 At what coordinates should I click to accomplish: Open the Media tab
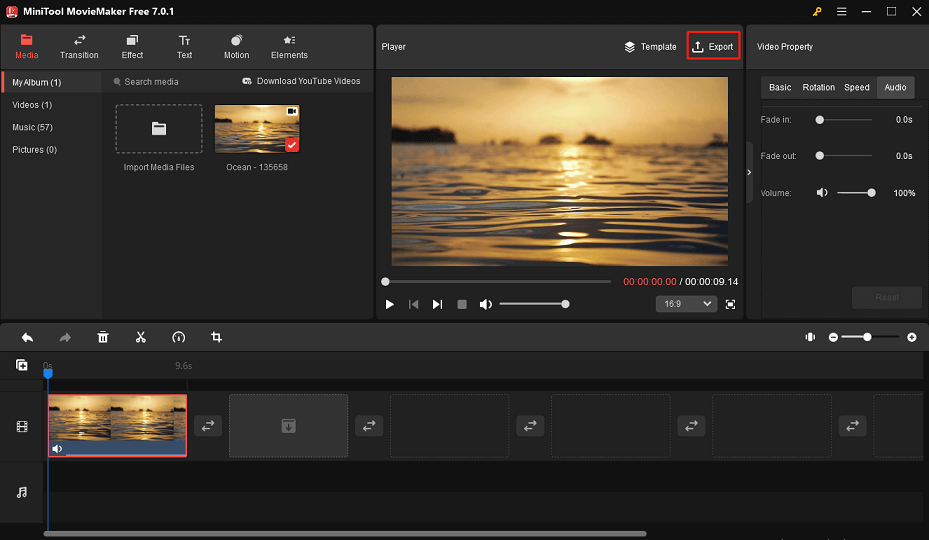tap(26, 46)
